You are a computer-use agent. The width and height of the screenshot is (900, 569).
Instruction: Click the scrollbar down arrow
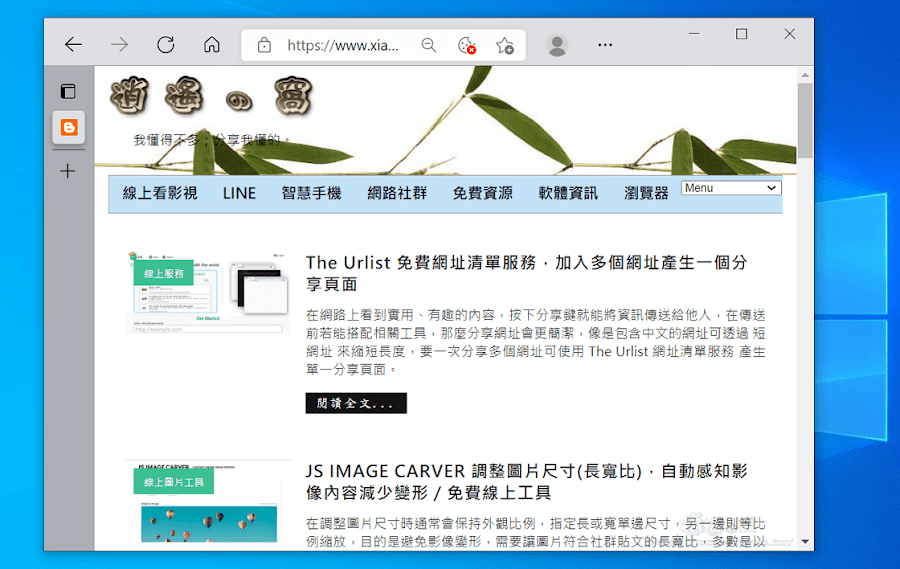pyautogui.click(x=805, y=541)
